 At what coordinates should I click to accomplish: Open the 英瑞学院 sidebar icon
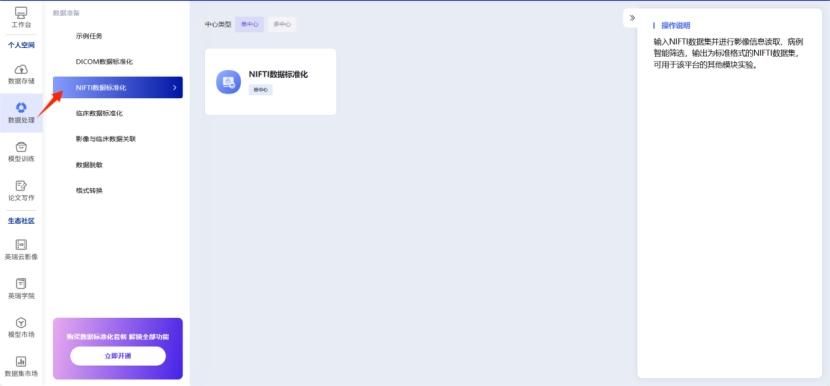coord(21,283)
